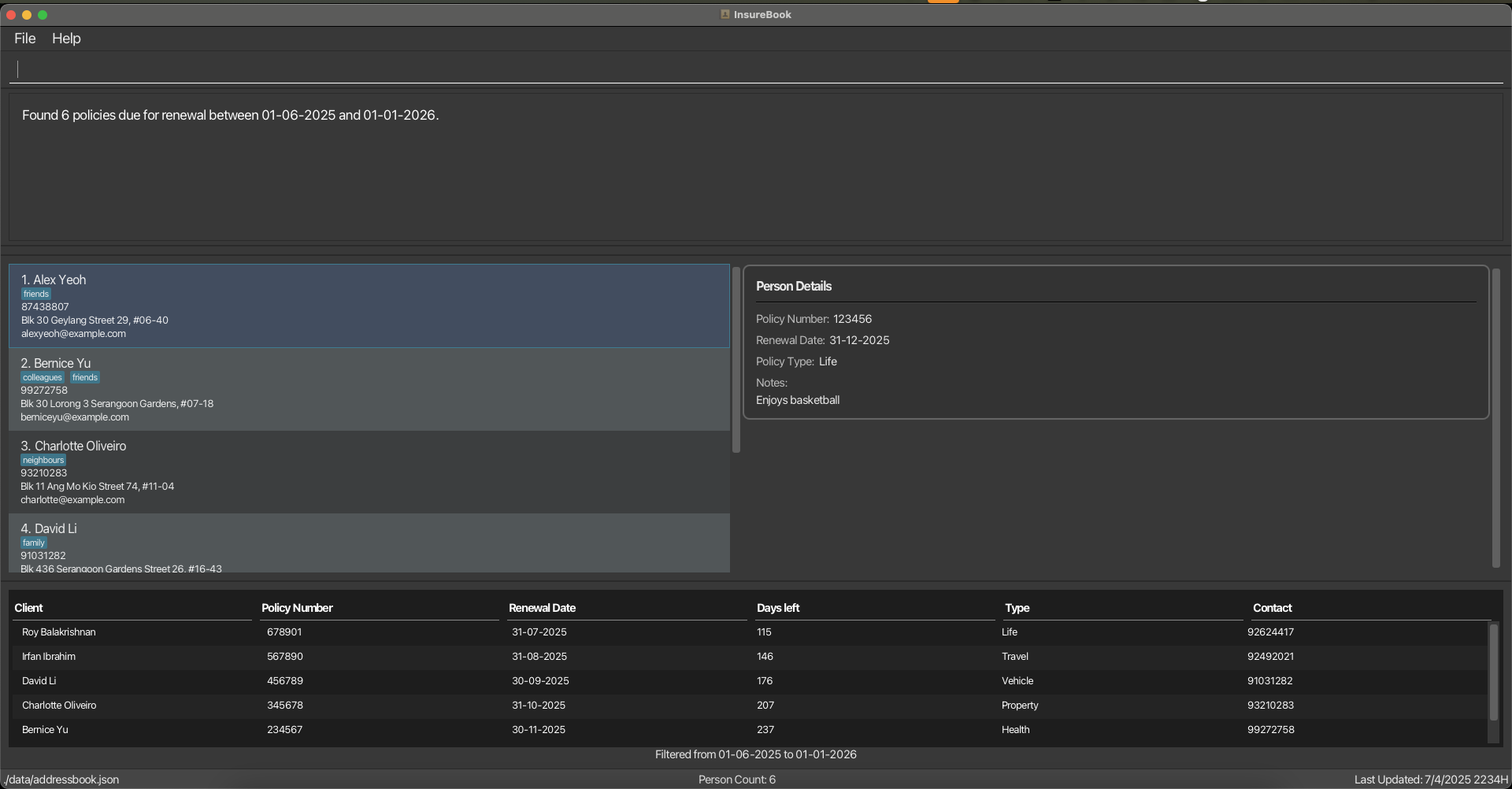Sort by the Renewal Date column header
This screenshot has width=1512, height=789.
[628, 608]
